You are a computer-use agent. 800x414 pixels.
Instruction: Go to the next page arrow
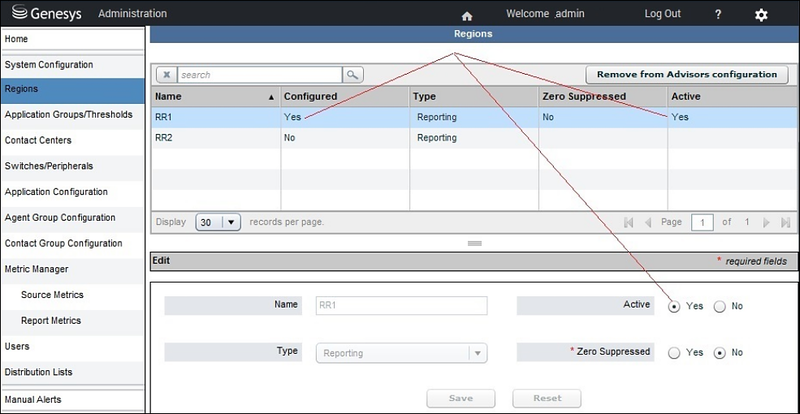point(766,223)
